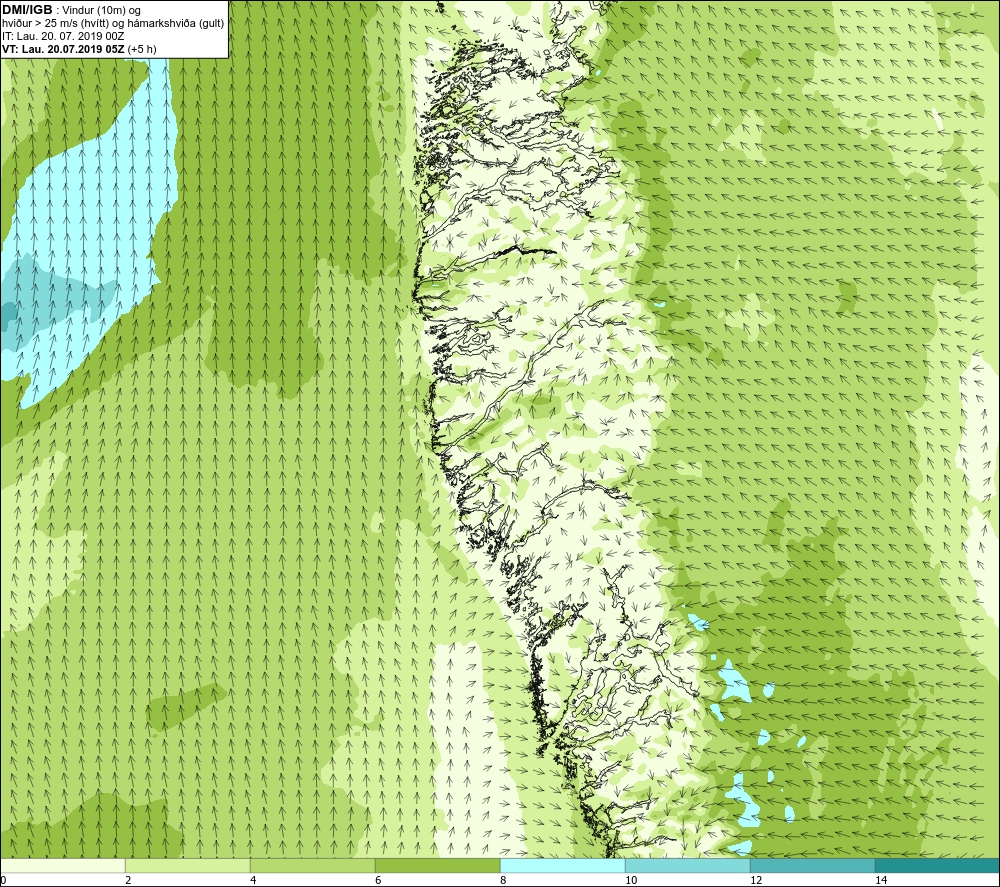Click the '0' scale label
This screenshot has height=887, width=1000.
pyautogui.click(x=3, y=880)
